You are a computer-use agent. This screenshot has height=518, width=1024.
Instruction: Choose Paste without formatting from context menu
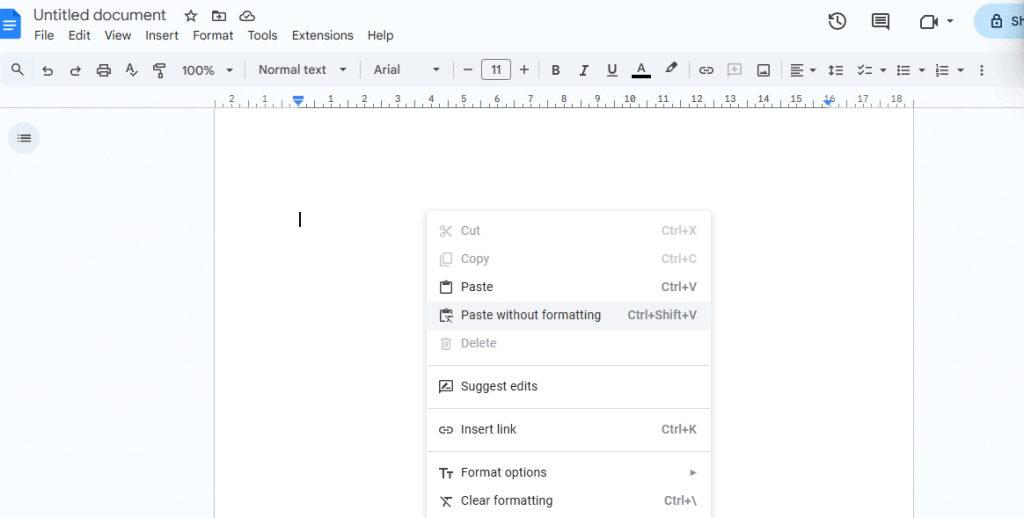pyautogui.click(x=530, y=315)
